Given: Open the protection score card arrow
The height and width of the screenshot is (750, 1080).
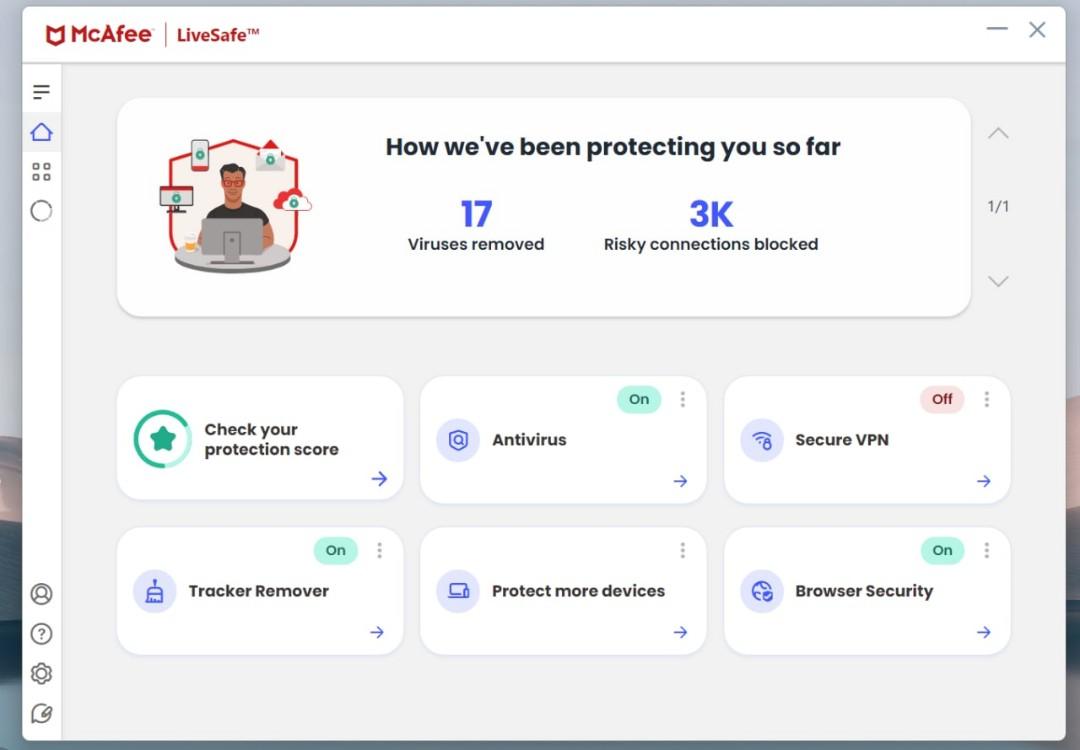Looking at the screenshot, I should (380, 479).
